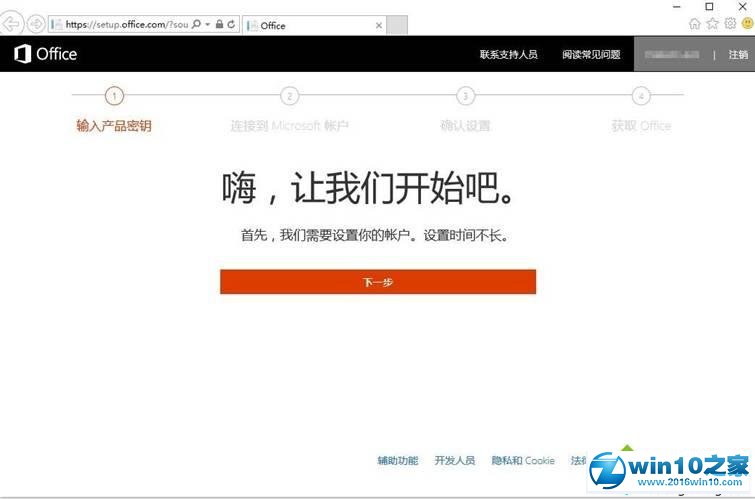This screenshot has height=499, width=755.
Task: Open 隐私和 Cookie footer link
Action: [522, 460]
